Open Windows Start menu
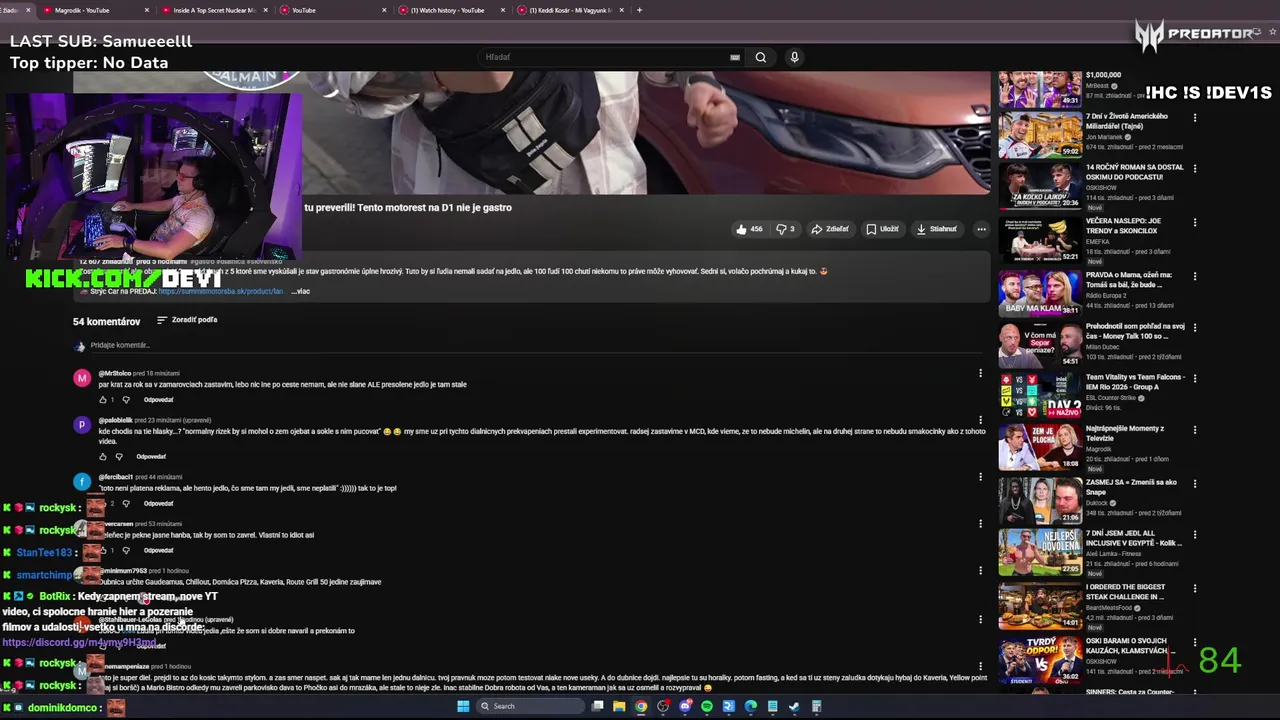Viewport: 1280px width, 720px height. 463,706
